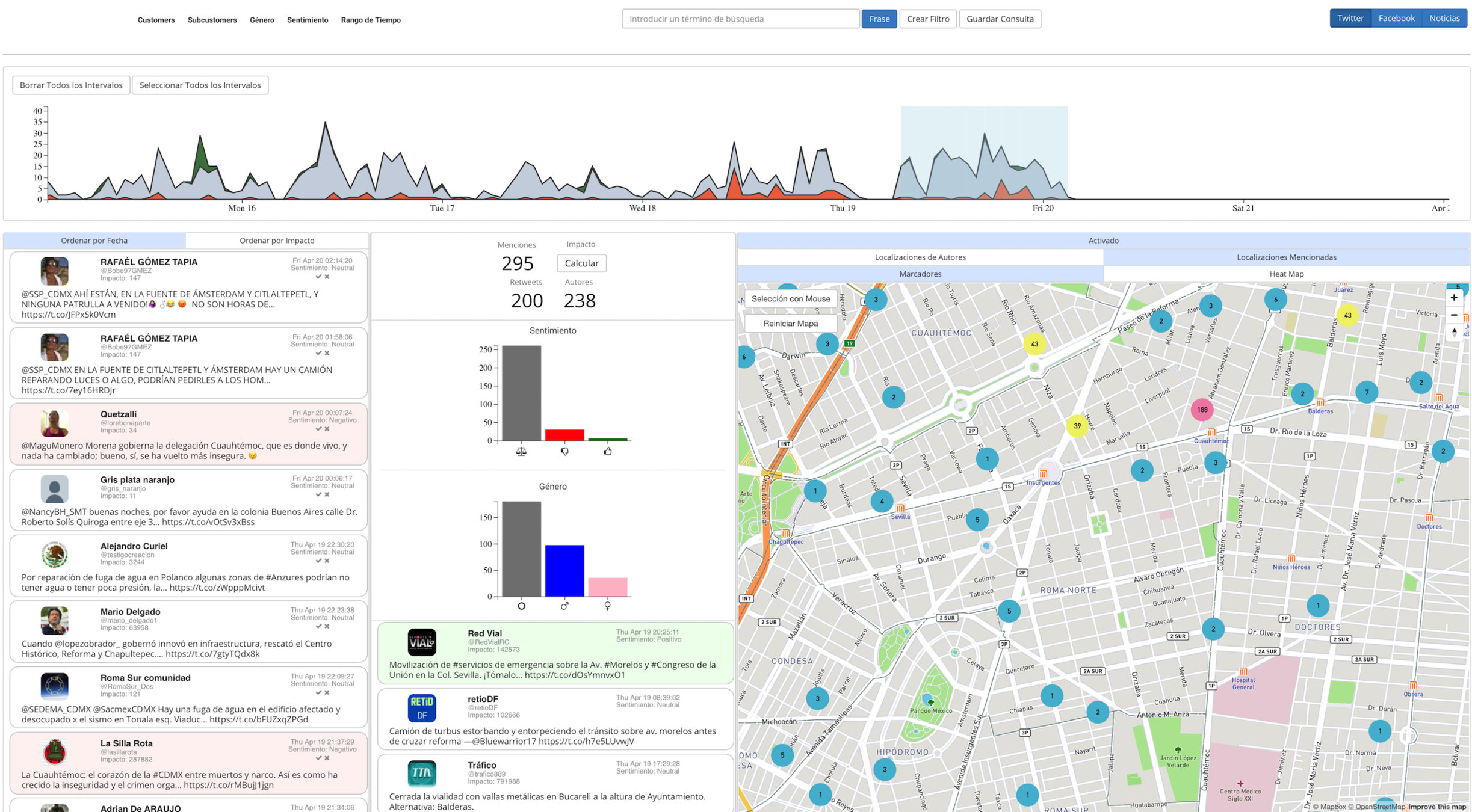The image size is (1472, 812).
Task: Select the Ordenar por Impacto tab
Action: click(x=277, y=241)
